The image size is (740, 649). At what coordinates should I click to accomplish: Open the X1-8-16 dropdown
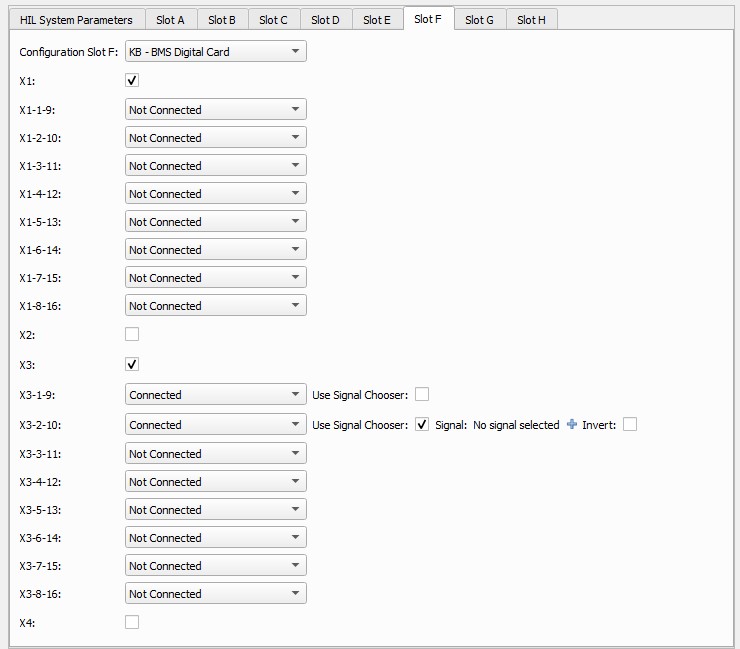point(216,305)
